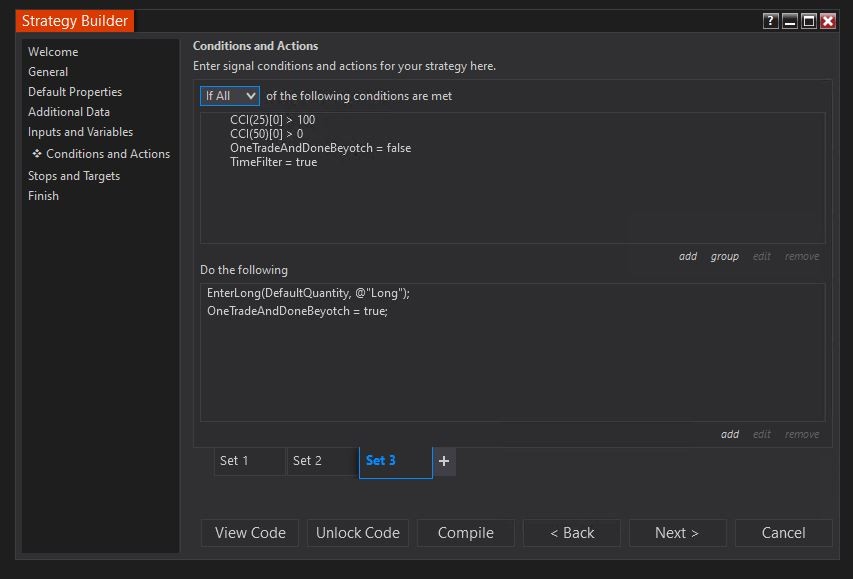
Task: Click group link under conditions list
Action: pyautogui.click(x=725, y=256)
